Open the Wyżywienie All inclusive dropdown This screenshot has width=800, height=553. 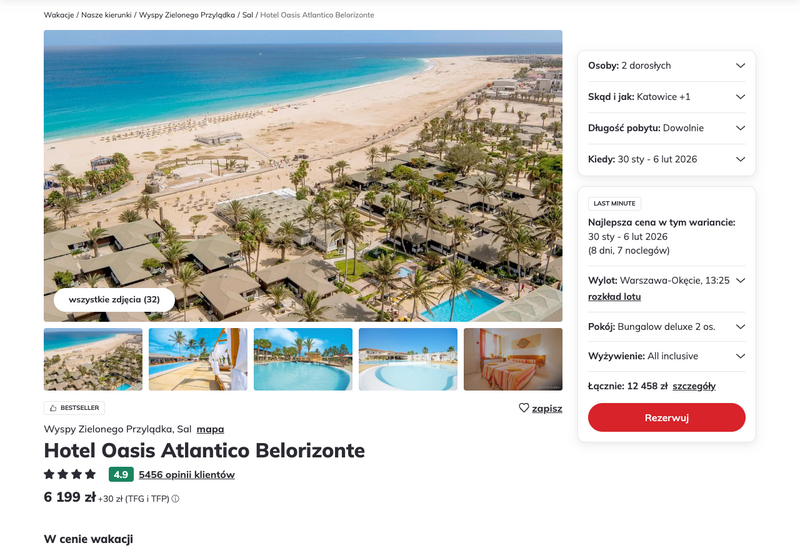click(x=666, y=356)
